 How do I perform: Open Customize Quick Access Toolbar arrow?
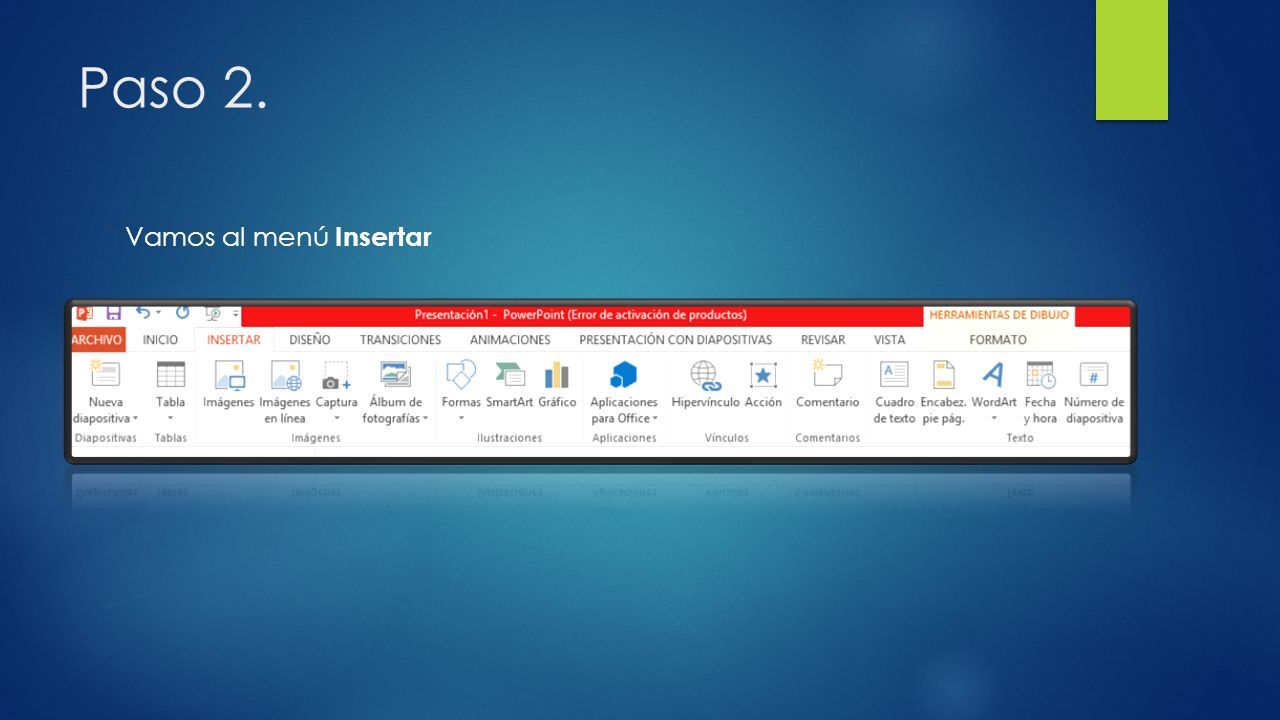(x=236, y=315)
